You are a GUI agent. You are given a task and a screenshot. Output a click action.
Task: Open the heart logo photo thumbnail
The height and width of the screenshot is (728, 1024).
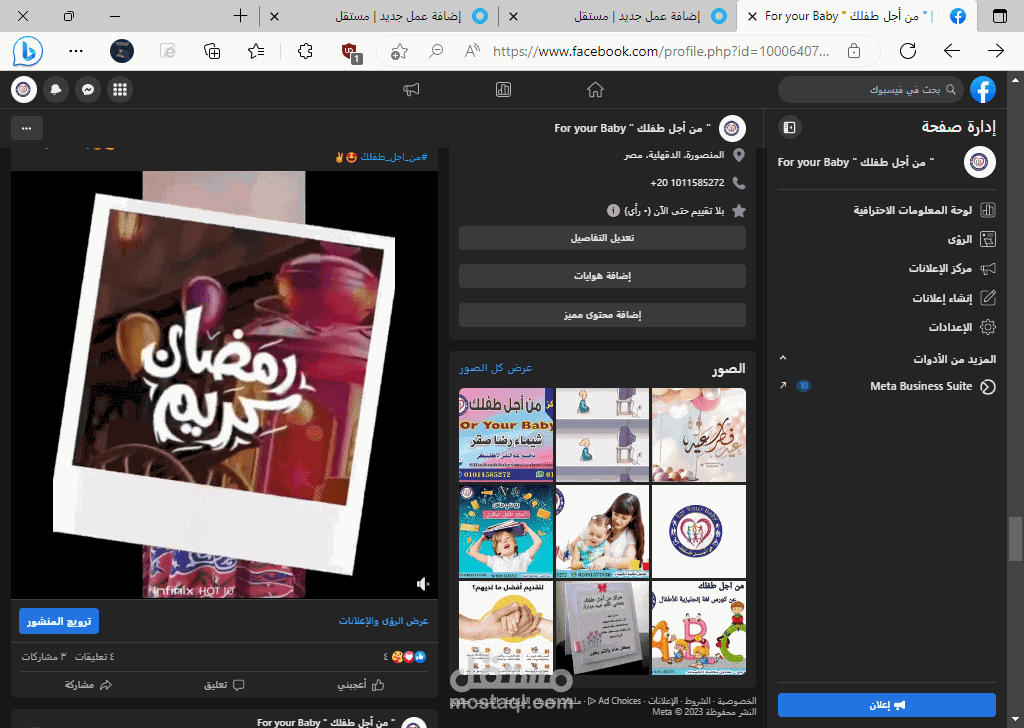tap(699, 531)
